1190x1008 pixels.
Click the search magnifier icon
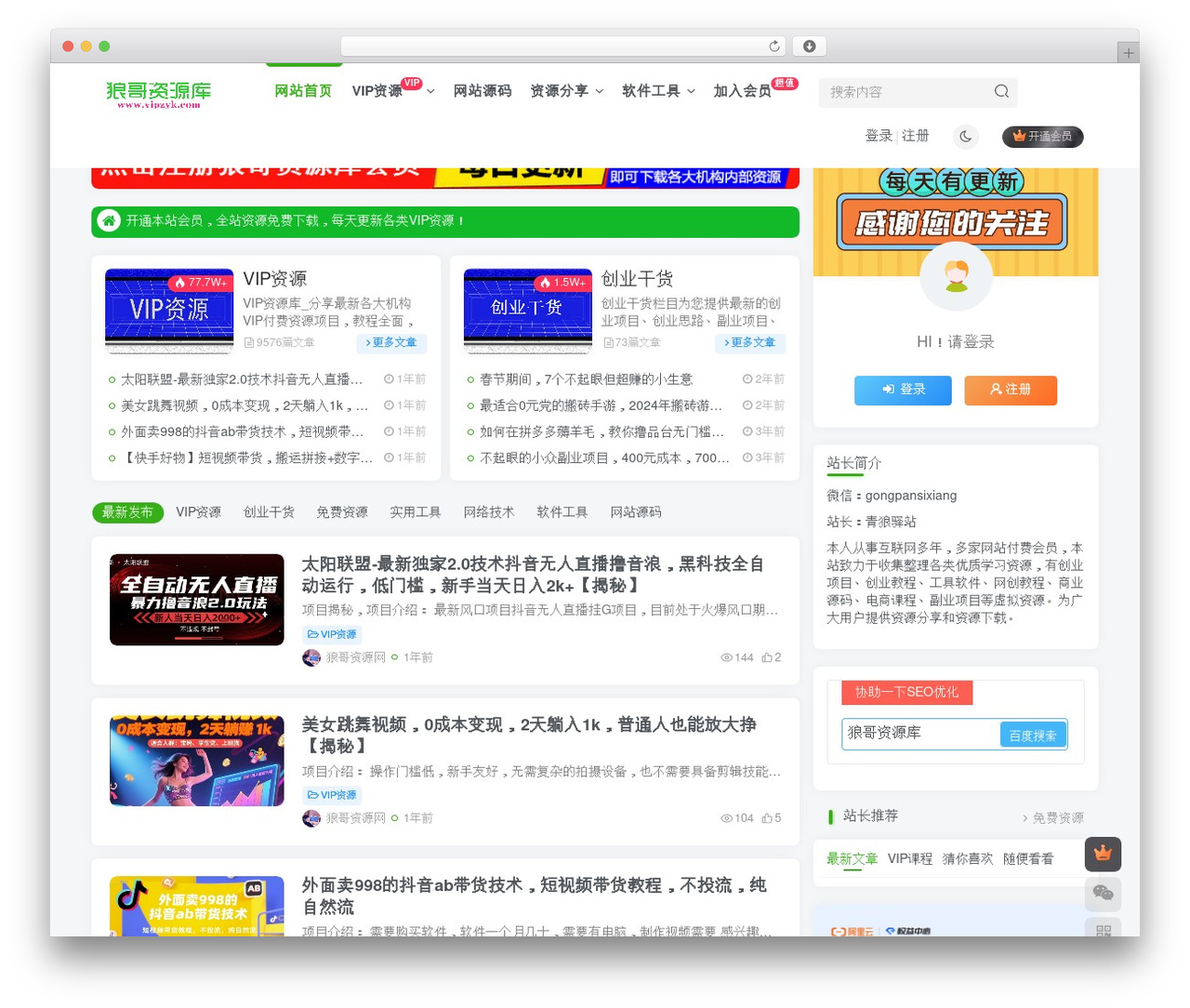[x=1001, y=91]
